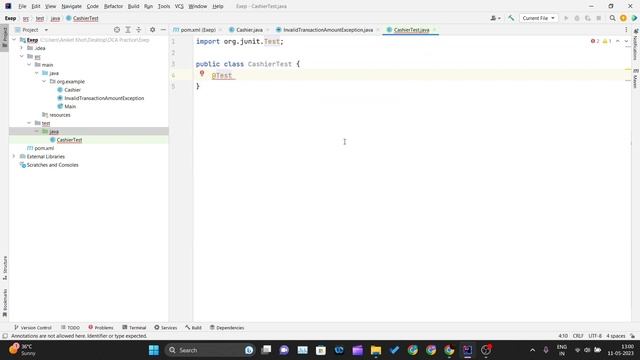The image size is (640, 360).
Task: Open the Maven side tool window
Action: 636,78
